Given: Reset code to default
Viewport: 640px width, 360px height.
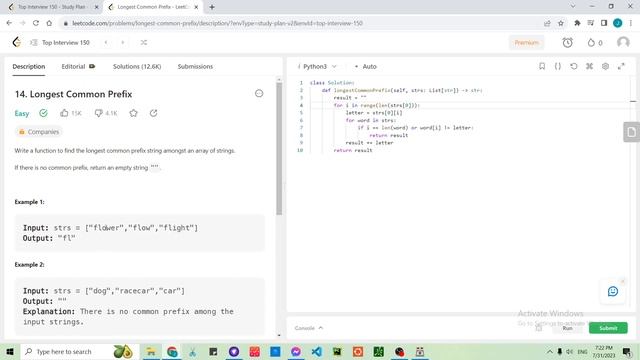Looking at the screenshot, I should tap(573, 66).
